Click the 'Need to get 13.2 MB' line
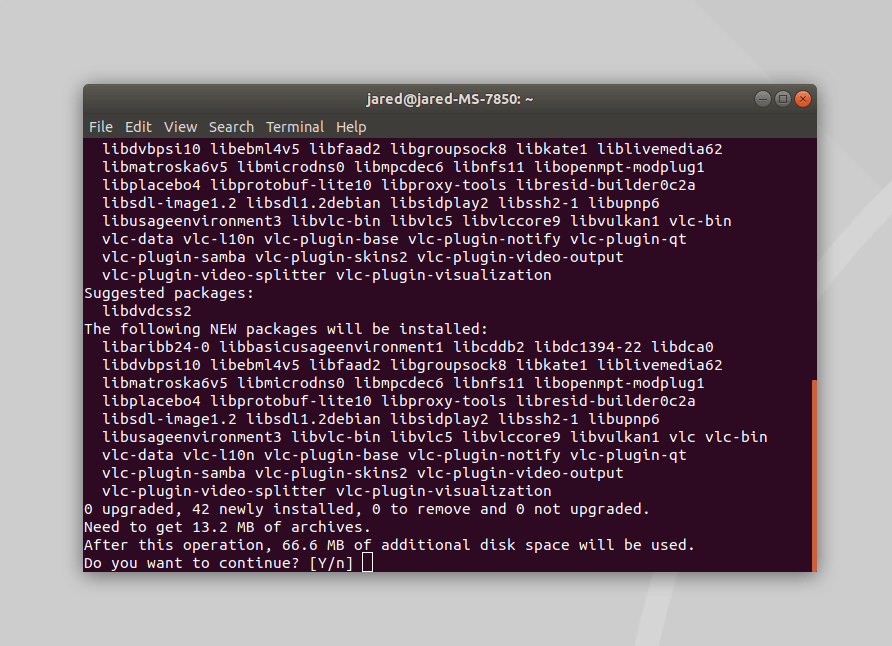892x646 pixels. click(x=227, y=527)
